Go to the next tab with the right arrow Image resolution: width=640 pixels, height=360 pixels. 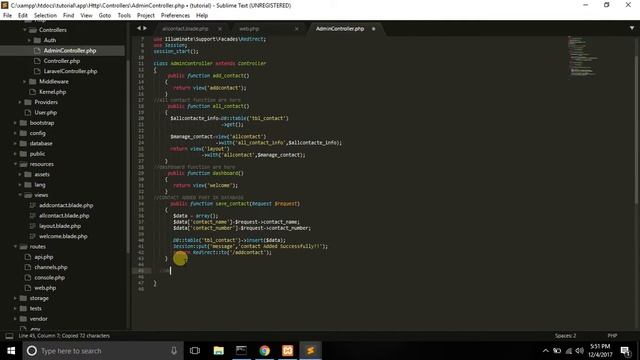(x=145, y=28)
